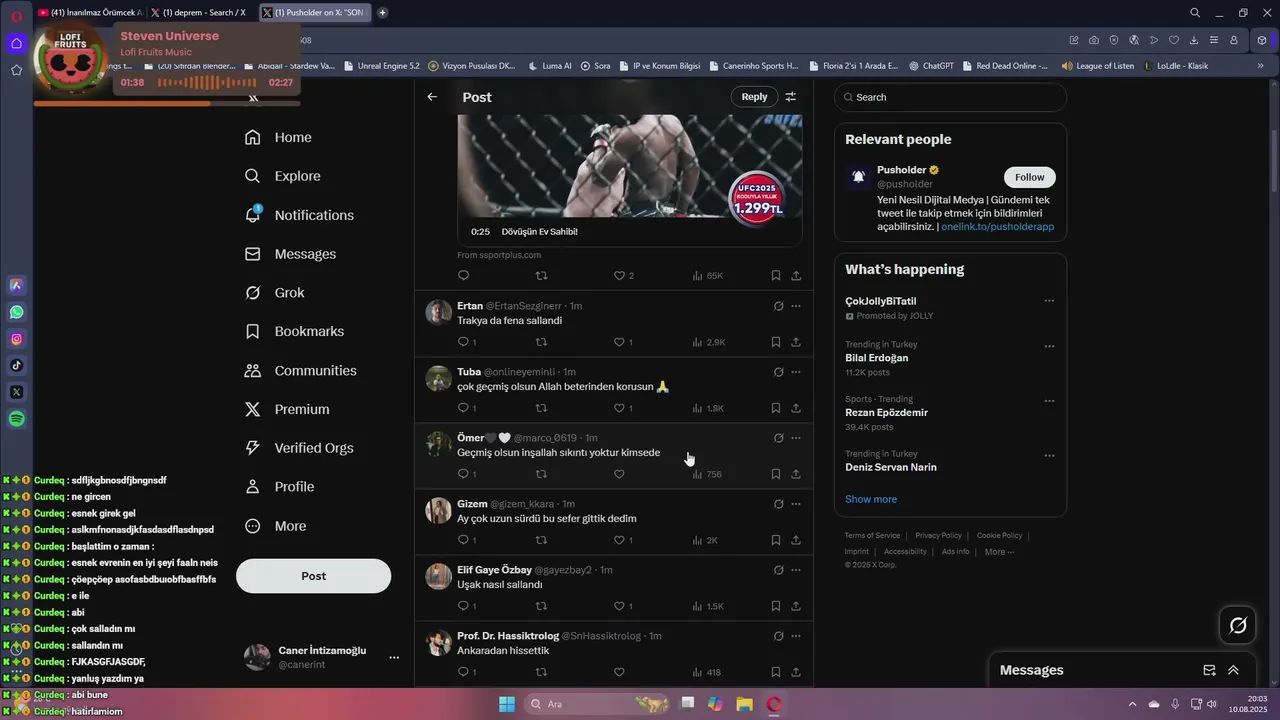Open Instagram in Opera sidebar
The height and width of the screenshot is (720, 1280).
pos(16,339)
